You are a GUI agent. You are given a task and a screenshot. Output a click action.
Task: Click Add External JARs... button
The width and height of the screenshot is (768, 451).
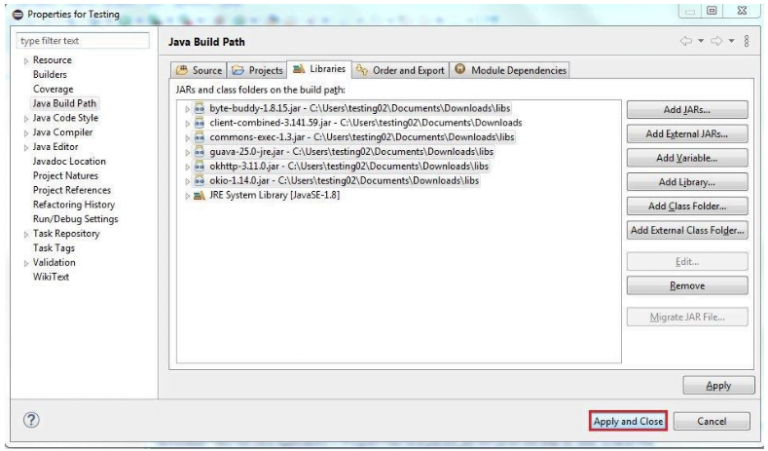(687, 134)
